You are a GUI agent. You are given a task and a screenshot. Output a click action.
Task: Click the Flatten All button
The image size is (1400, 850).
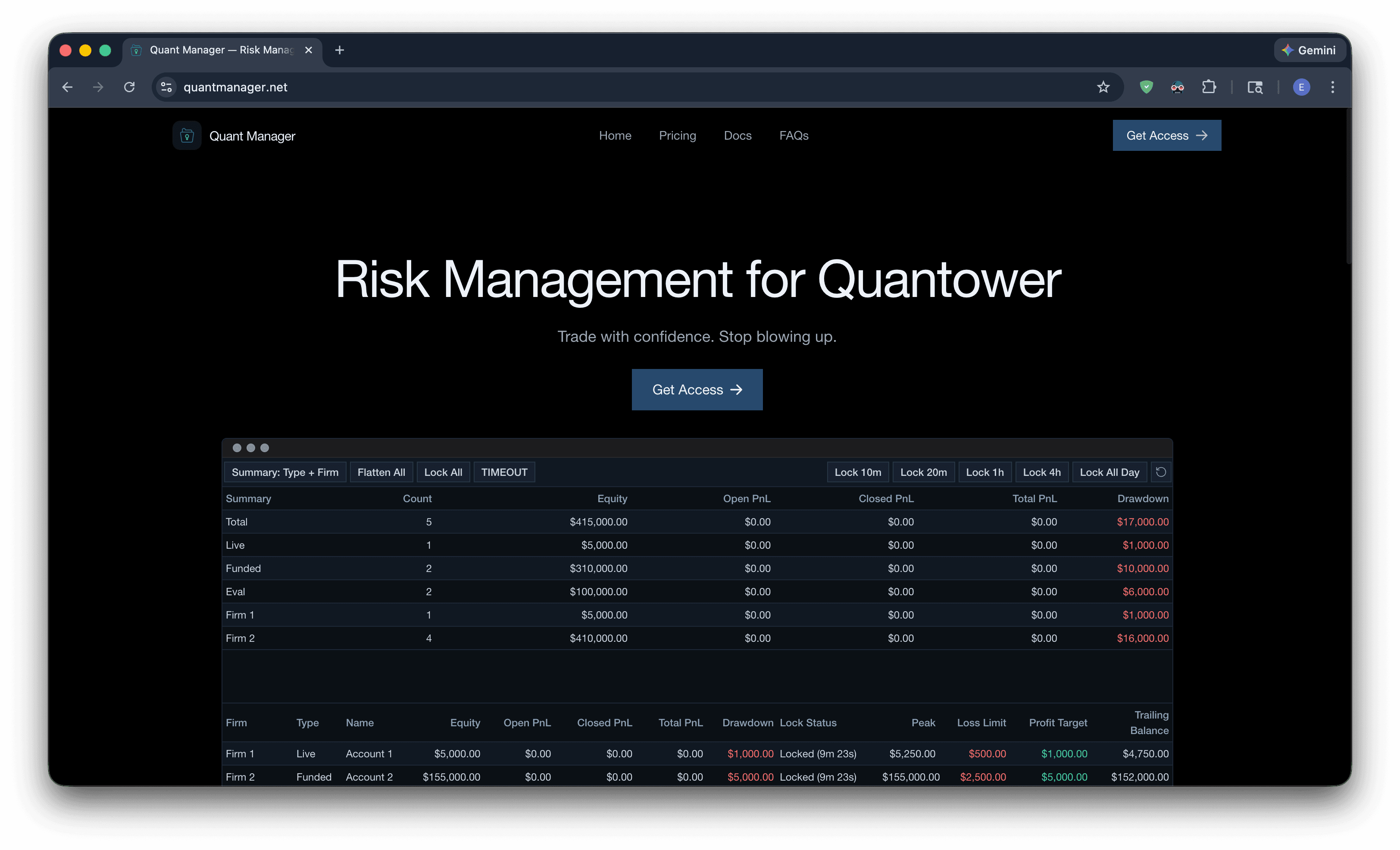click(381, 472)
